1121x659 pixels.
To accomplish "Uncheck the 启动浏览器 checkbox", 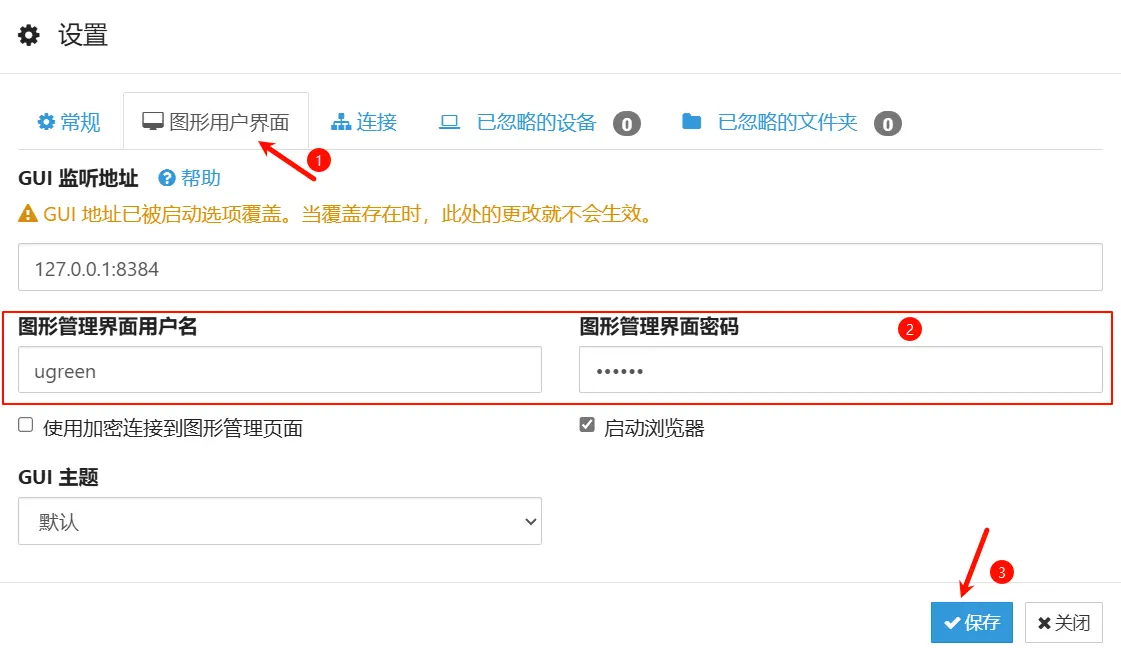I will coord(587,425).
